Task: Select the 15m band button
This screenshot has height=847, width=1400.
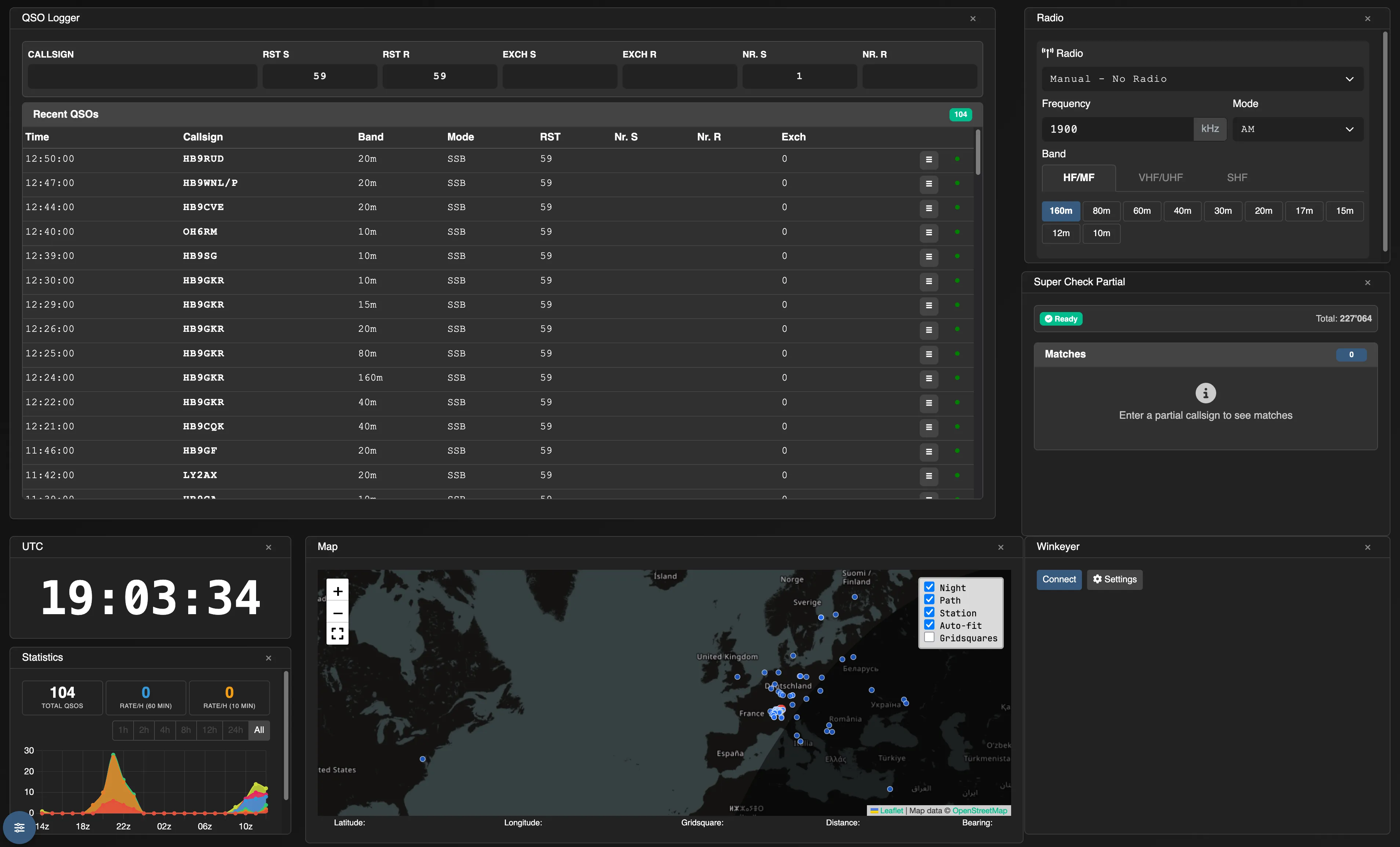Action: (x=1344, y=211)
